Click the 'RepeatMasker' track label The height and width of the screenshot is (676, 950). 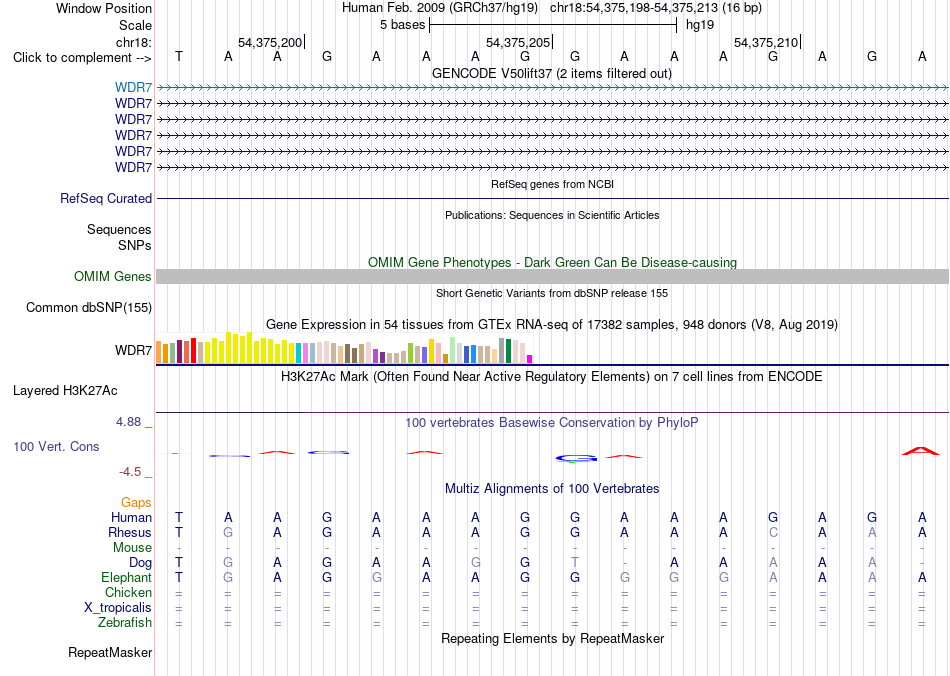(110, 652)
